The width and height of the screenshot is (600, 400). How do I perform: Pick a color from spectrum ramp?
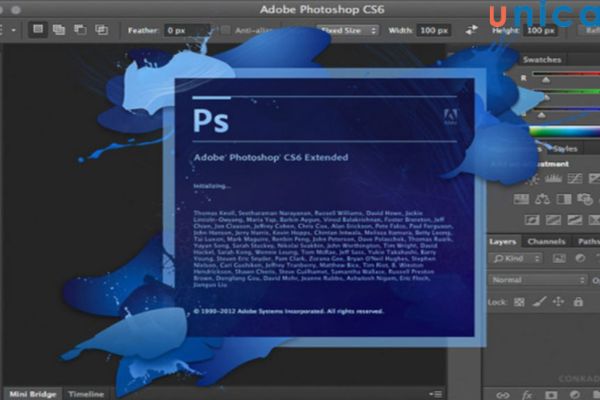tap(564, 132)
